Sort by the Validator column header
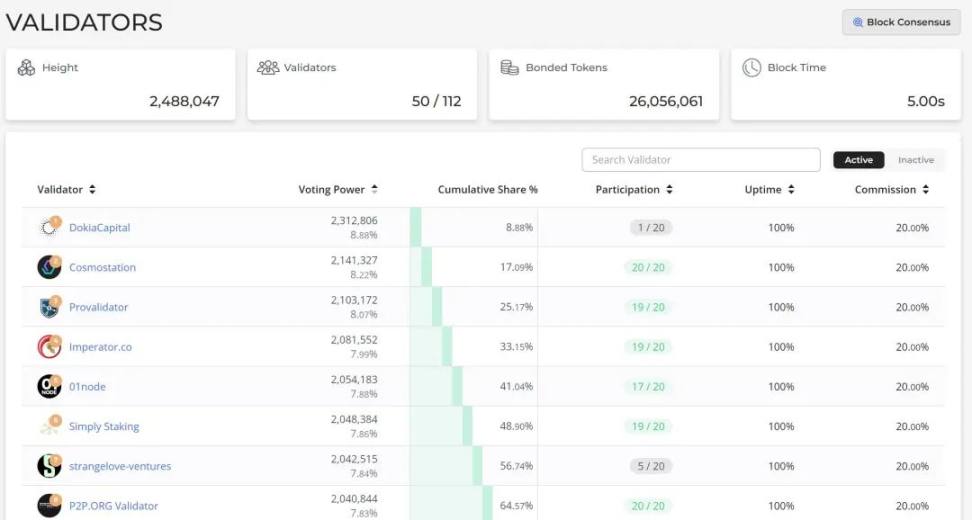This screenshot has height=520, width=972. tap(66, 190)
